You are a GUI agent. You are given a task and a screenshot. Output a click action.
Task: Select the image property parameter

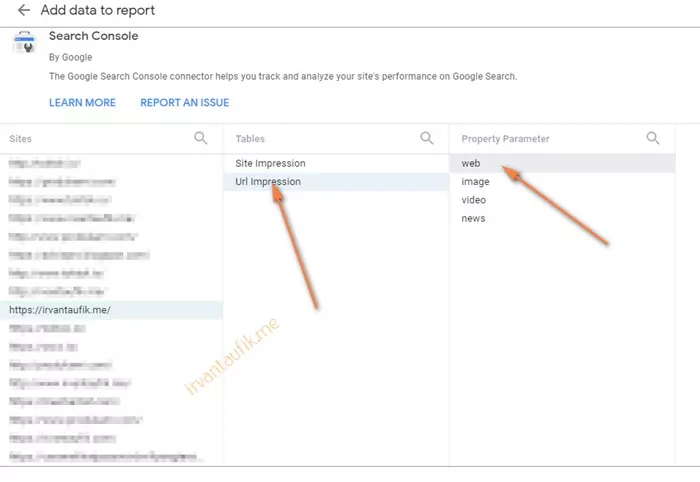pyautogui.click(x=562, y=182)
